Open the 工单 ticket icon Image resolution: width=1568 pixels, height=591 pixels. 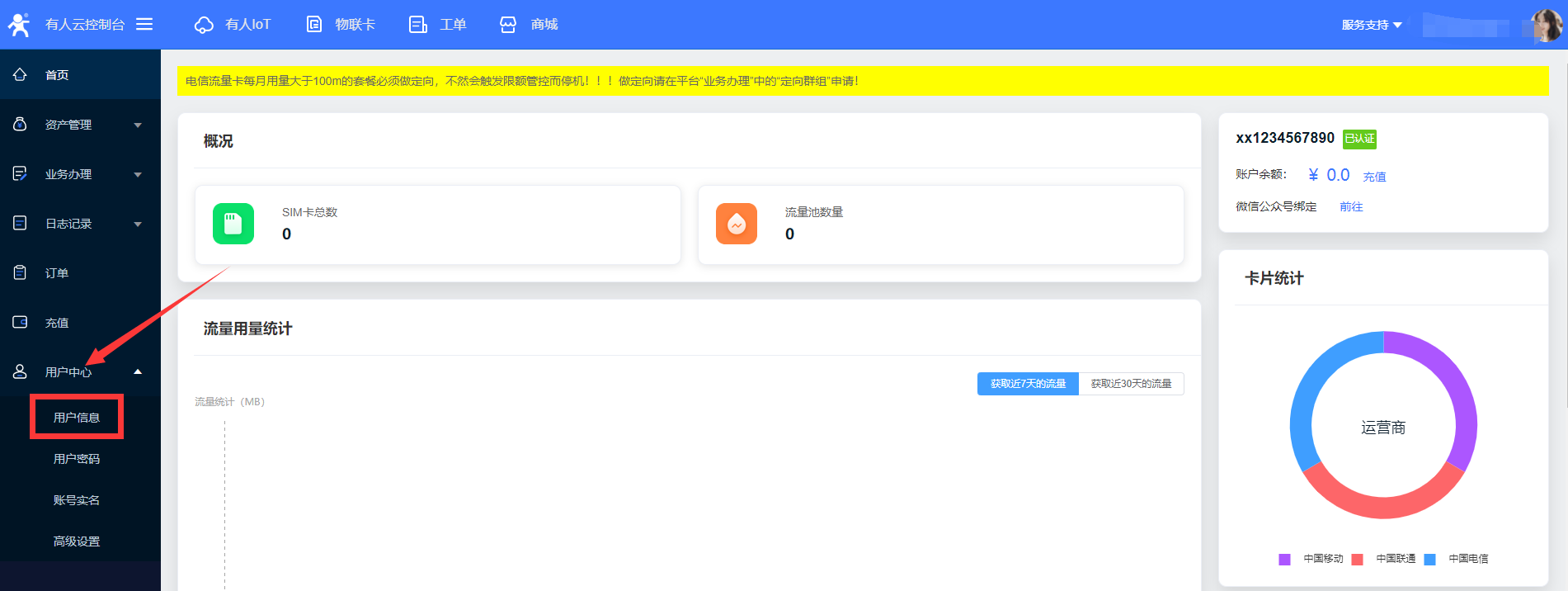click(x=418, y=25)
